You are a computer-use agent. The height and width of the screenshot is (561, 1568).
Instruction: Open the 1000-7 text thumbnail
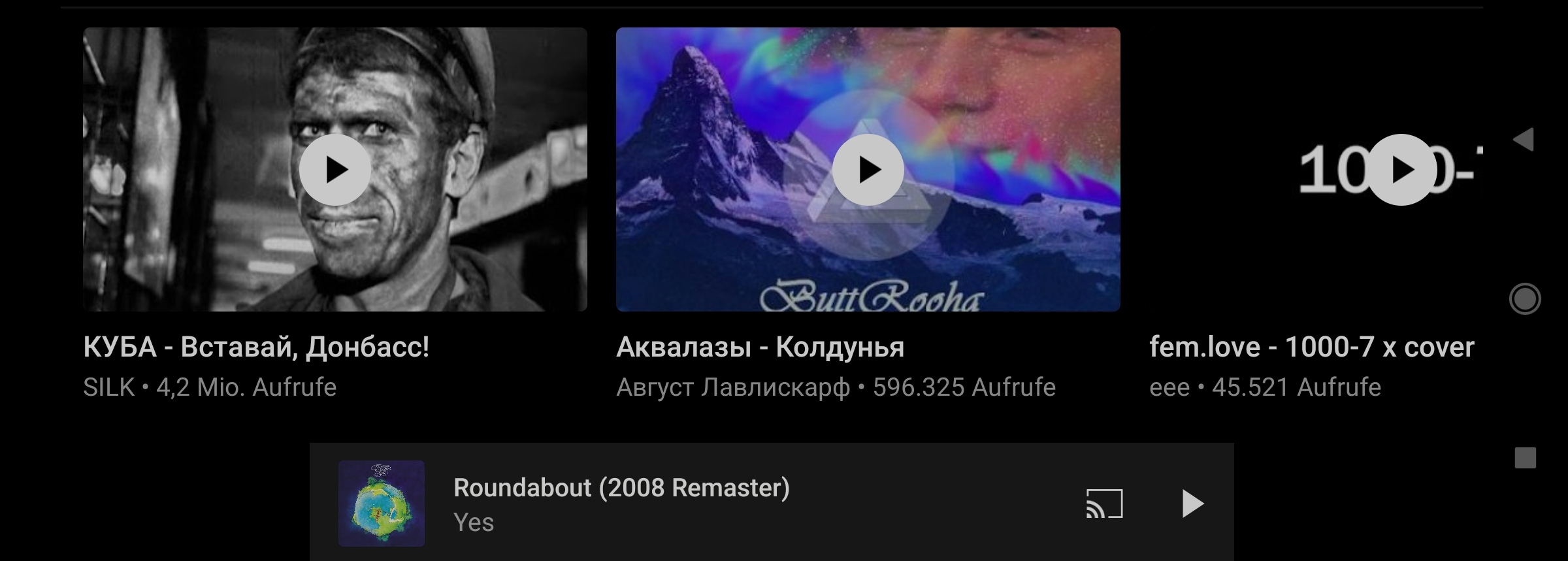click(1316, 169)
